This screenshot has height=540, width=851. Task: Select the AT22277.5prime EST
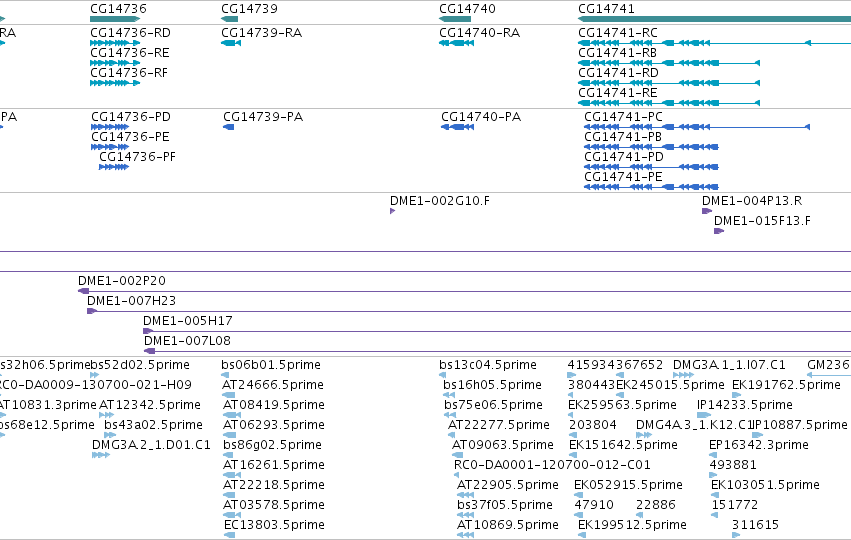click(452, 435)
